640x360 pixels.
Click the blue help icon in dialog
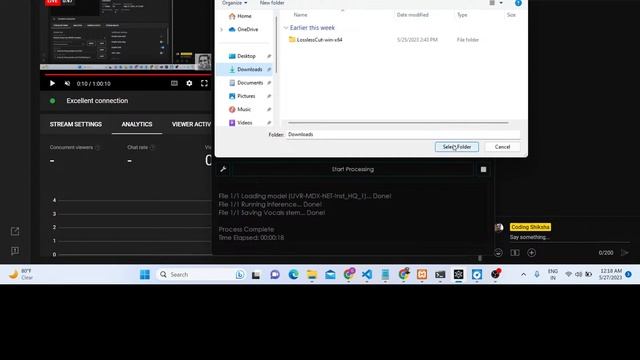point(518,3)
